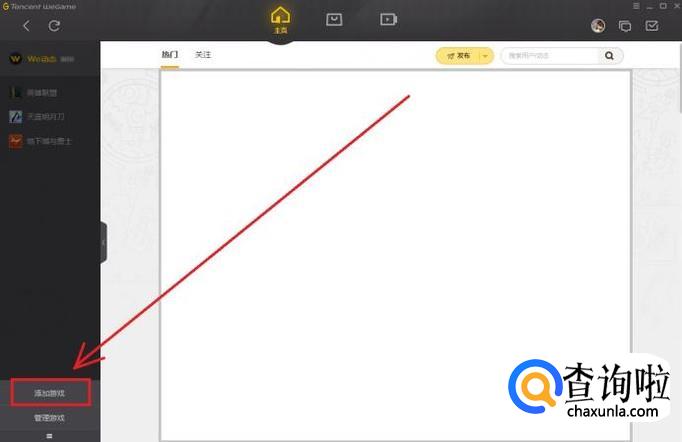Viewport: 682px width, 442px height.
Task: Open the checkmark tasks icon
Action: 652,26
